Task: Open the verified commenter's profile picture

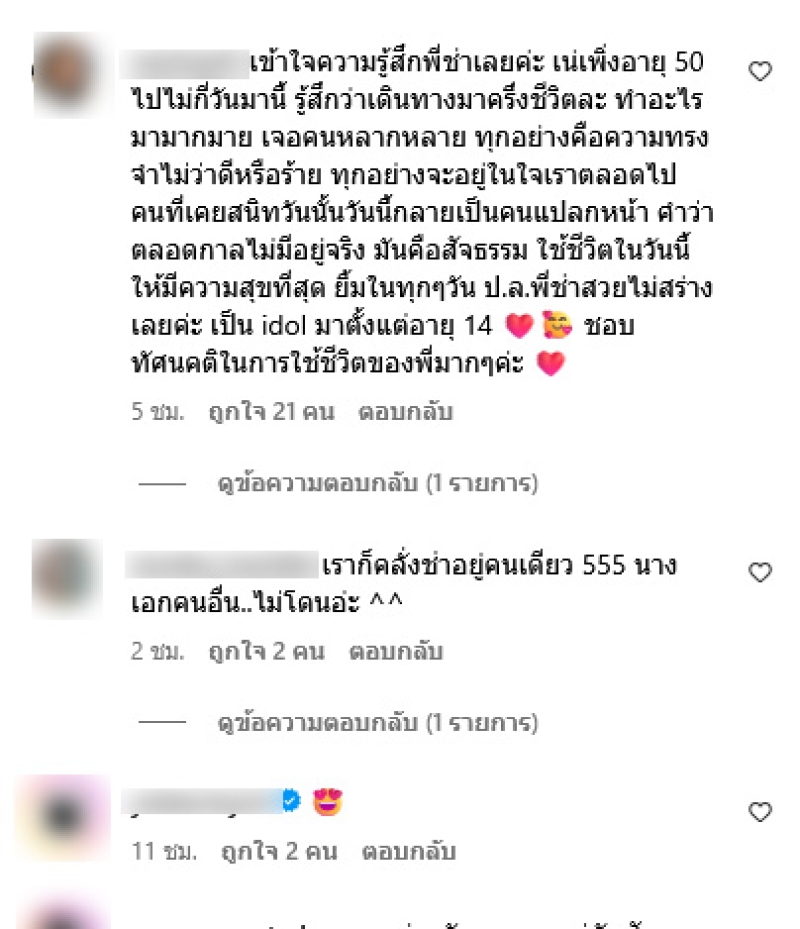Action: pyautogui.click(x=64, y=816)
